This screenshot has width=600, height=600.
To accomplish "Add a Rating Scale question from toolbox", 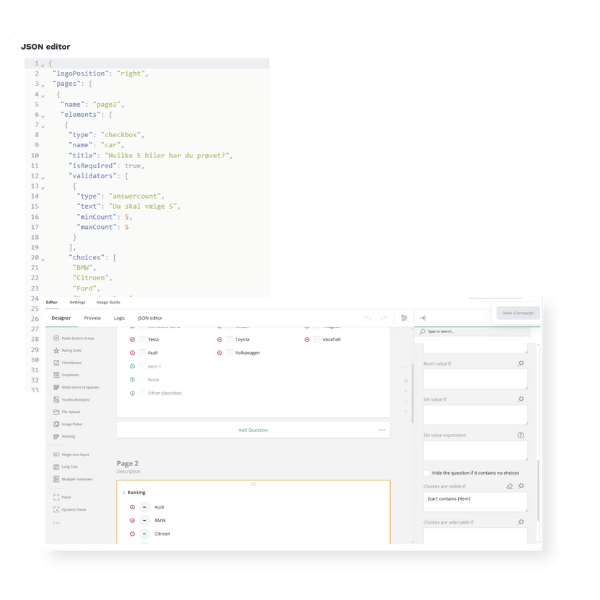I will pyautogui.click(x=67, y=351).
